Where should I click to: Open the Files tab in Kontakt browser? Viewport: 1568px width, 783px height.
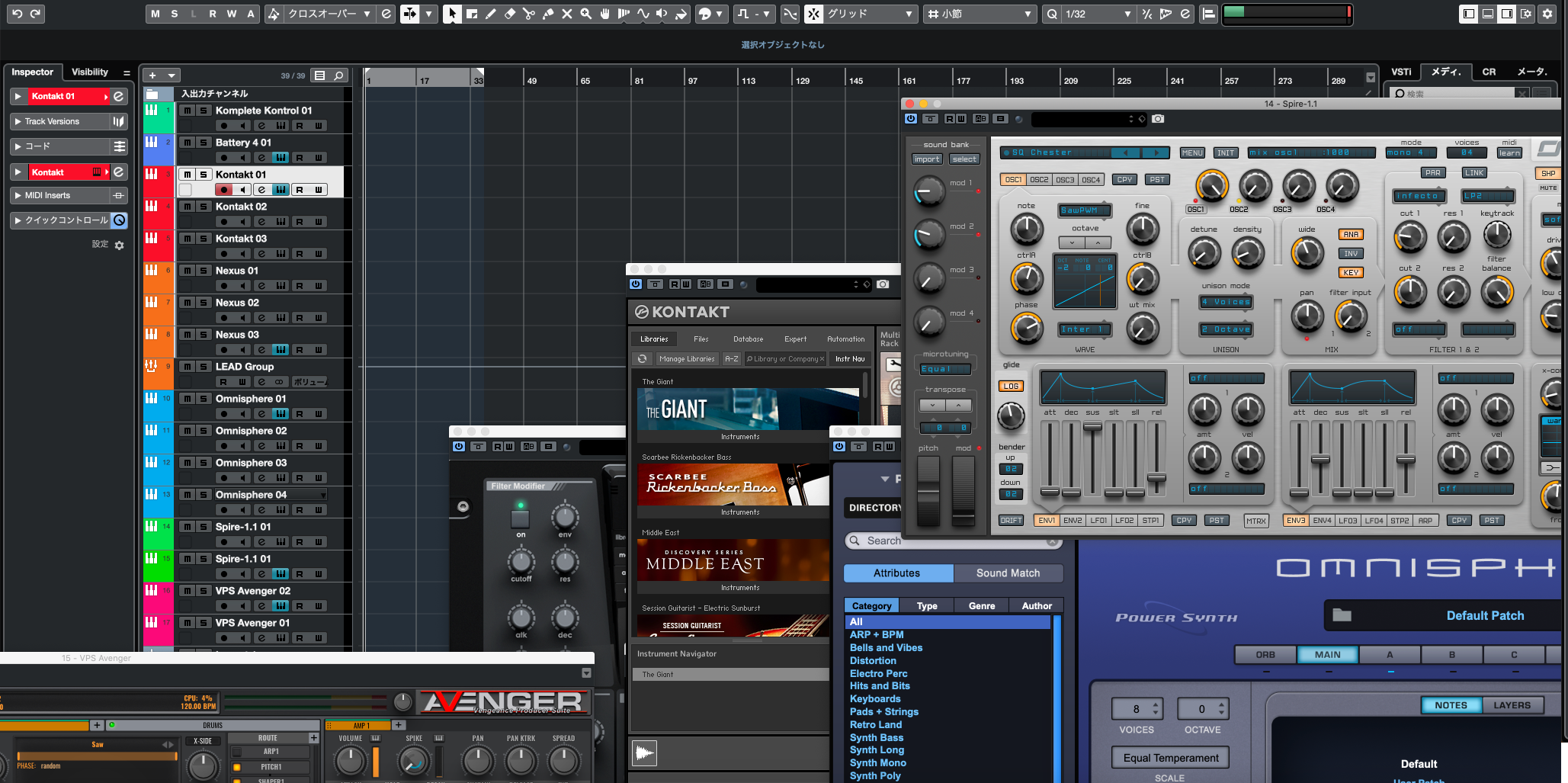701,339
